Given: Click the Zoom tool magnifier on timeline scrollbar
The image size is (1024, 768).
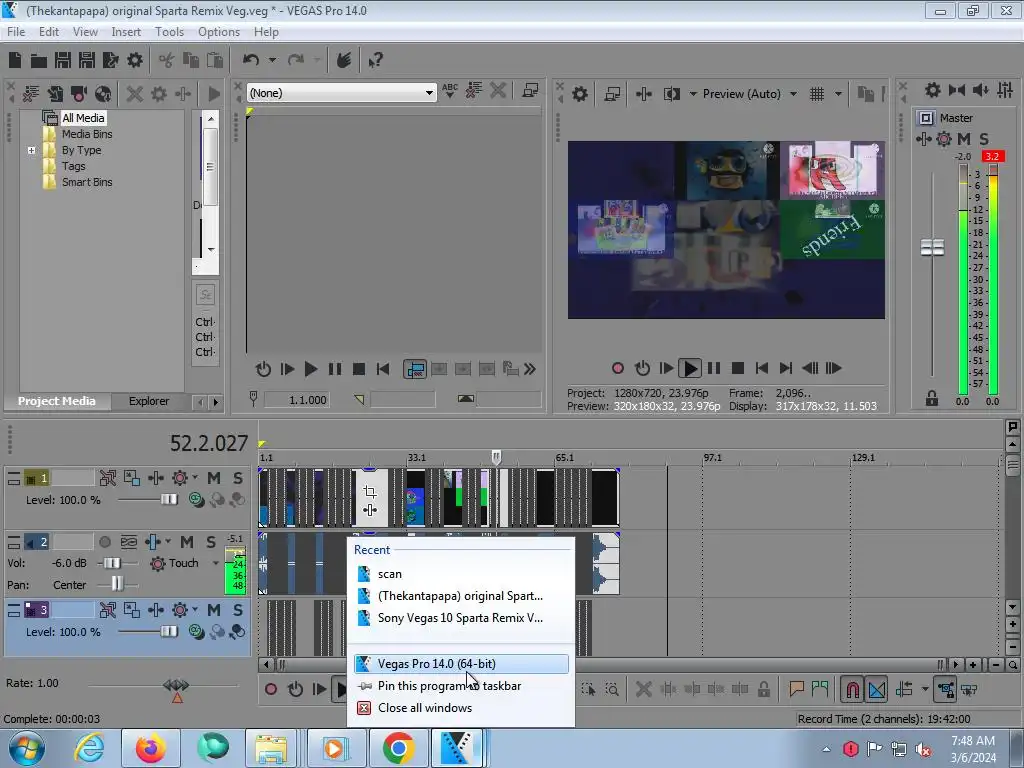Looking at the screenshot, I should coord(1012,665).
